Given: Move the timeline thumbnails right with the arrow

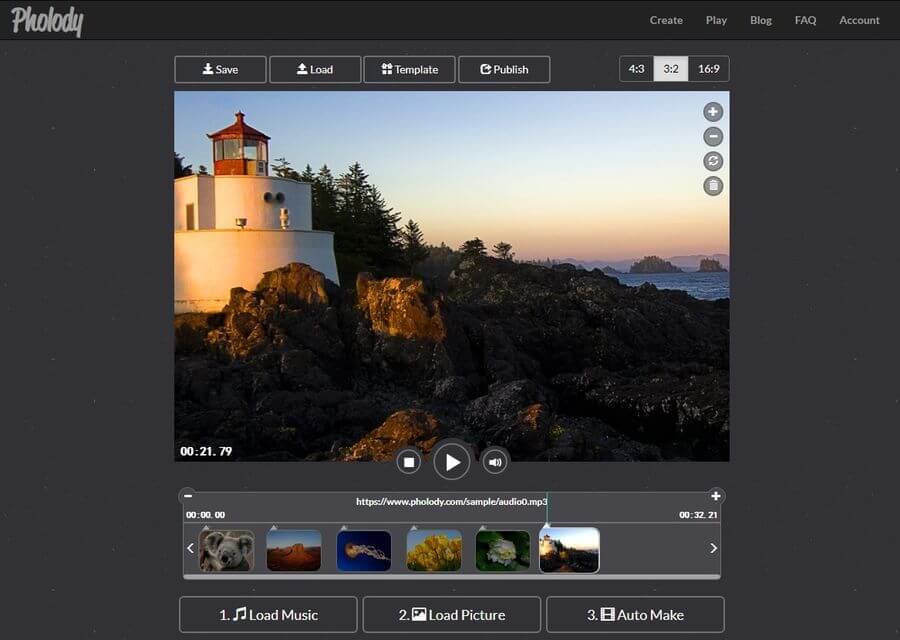Looking at the screenshot, I should tap(713, 549).
